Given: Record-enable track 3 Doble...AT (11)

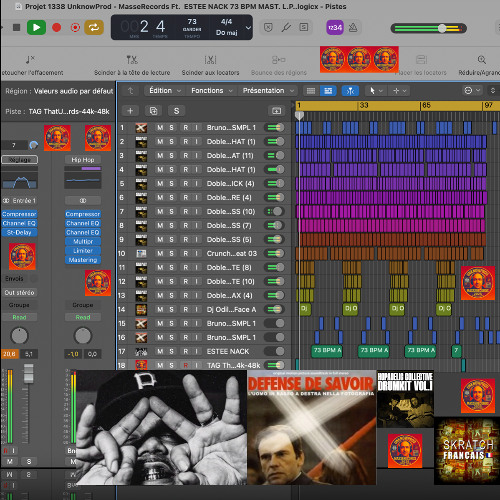Looking at the screenshot, I should tap(185, 155).
